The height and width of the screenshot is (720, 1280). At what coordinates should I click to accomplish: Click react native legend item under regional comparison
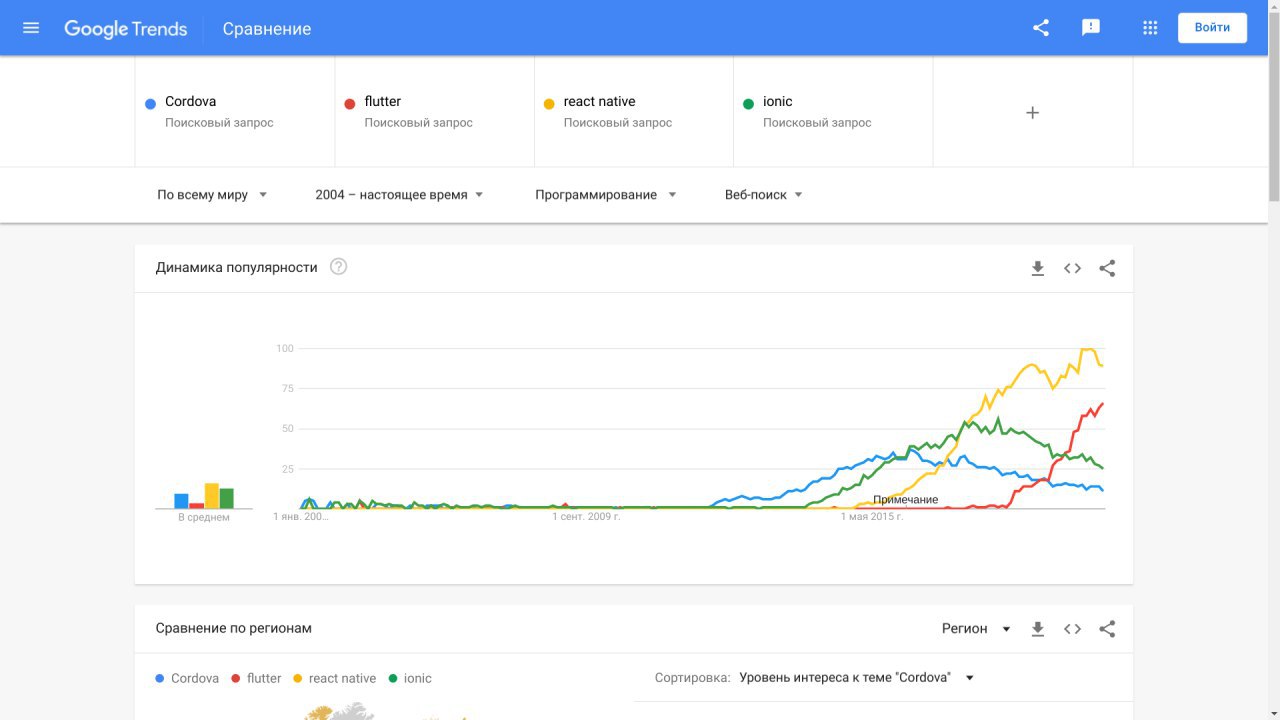click(x=335, y=678)
